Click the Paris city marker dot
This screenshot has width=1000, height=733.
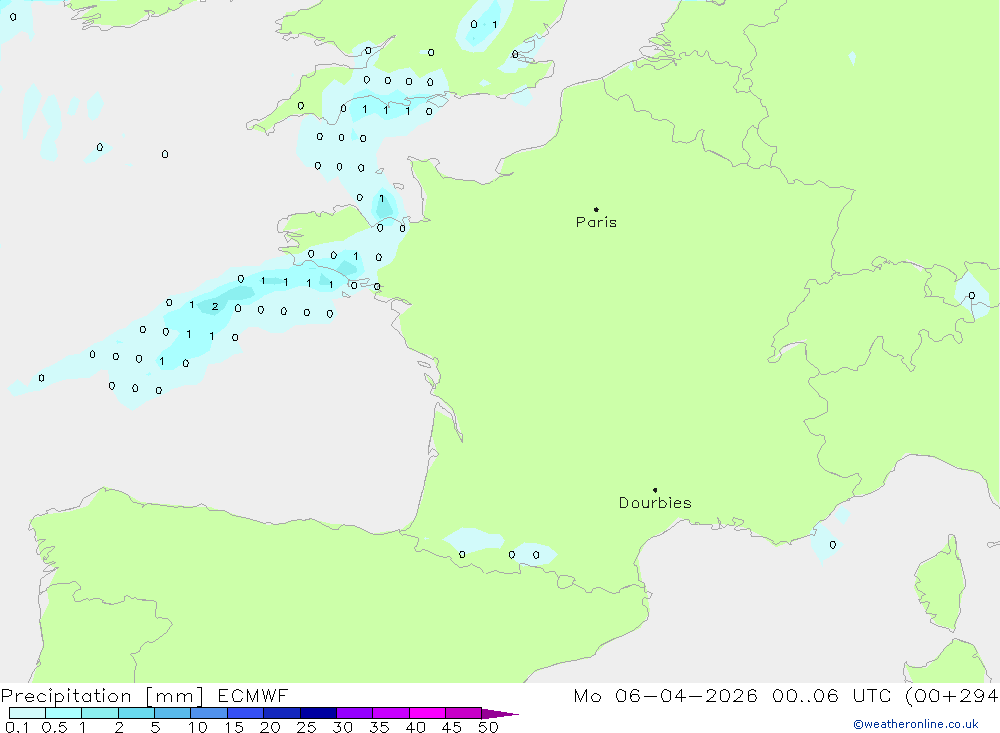point(596,210)
